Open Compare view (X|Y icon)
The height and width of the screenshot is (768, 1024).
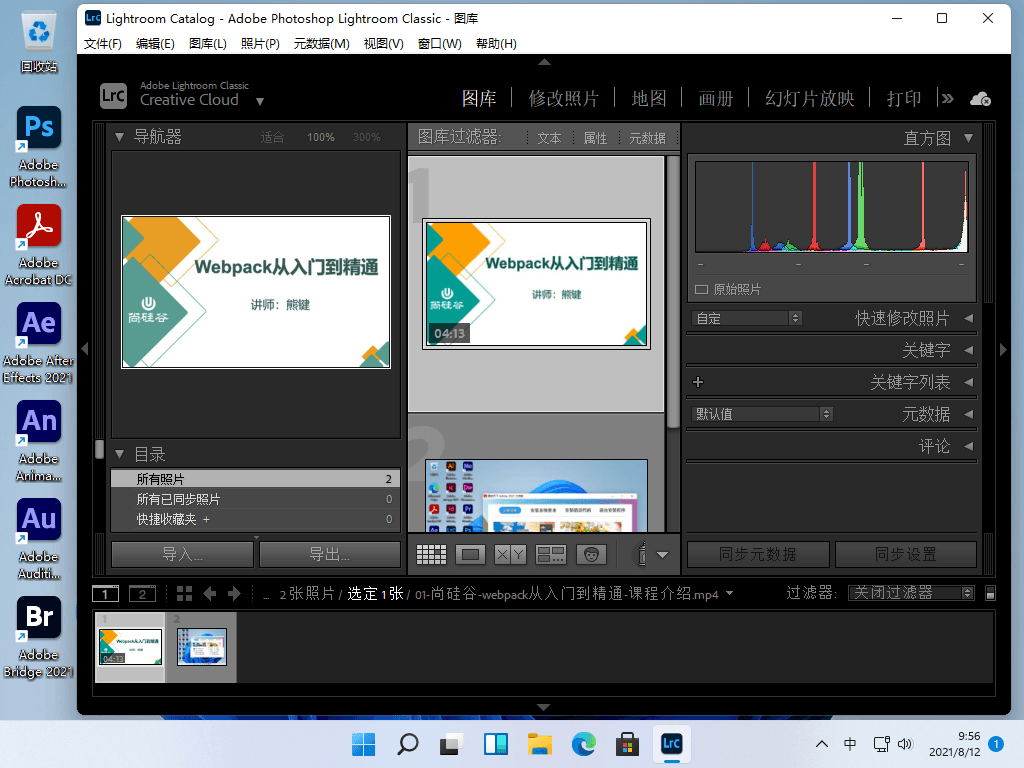pos(510,554)
